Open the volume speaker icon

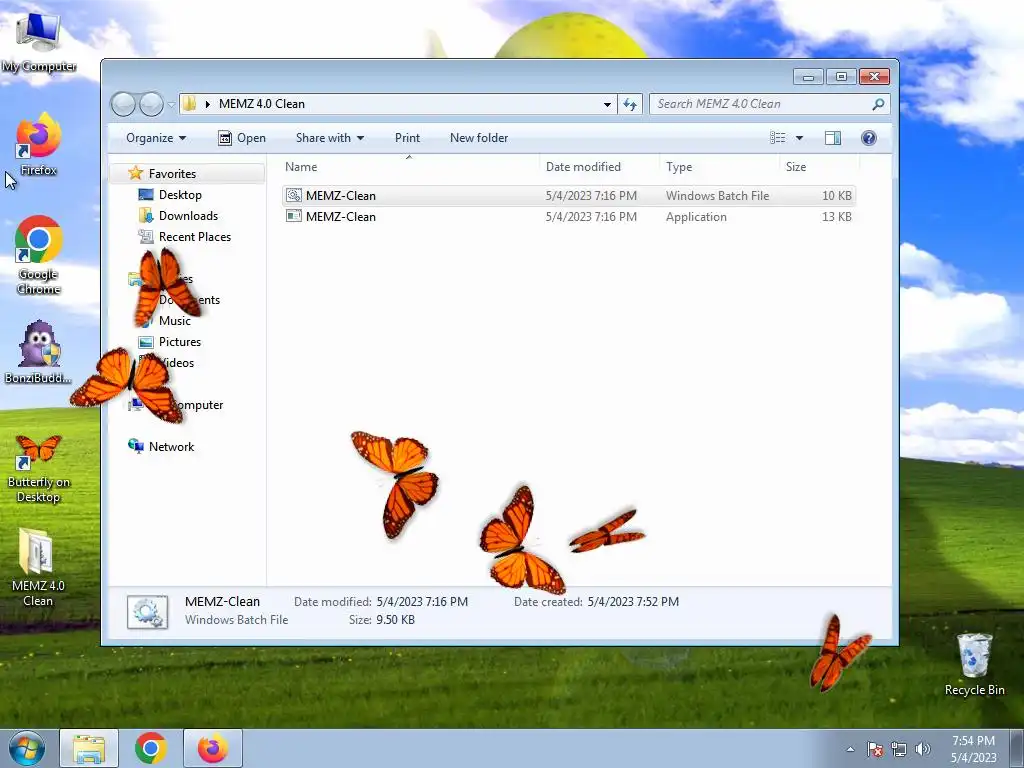click(x=923, y=749)
